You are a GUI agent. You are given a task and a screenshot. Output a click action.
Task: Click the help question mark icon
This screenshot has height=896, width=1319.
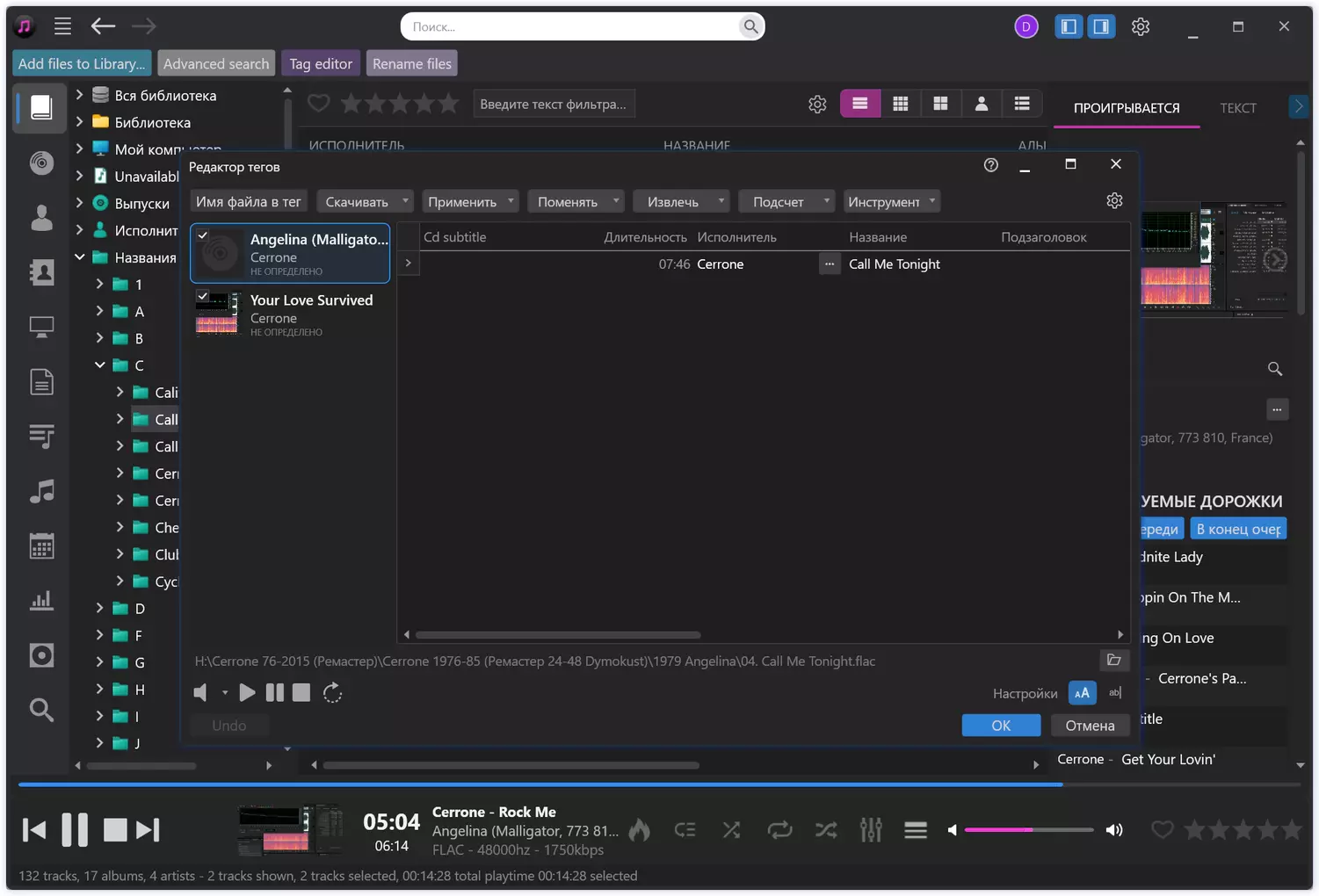click(x=990, y=165)
